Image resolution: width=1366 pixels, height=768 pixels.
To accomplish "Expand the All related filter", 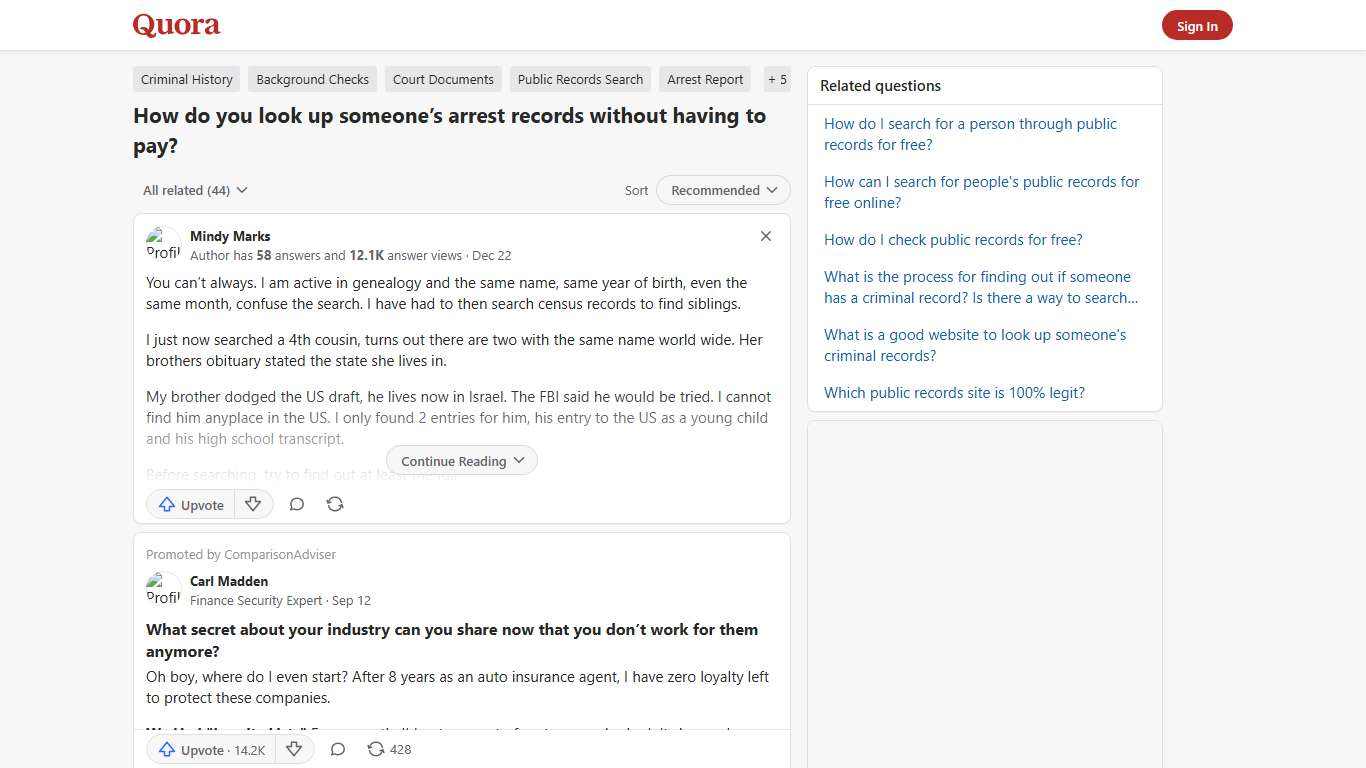I will click(195, 190).
